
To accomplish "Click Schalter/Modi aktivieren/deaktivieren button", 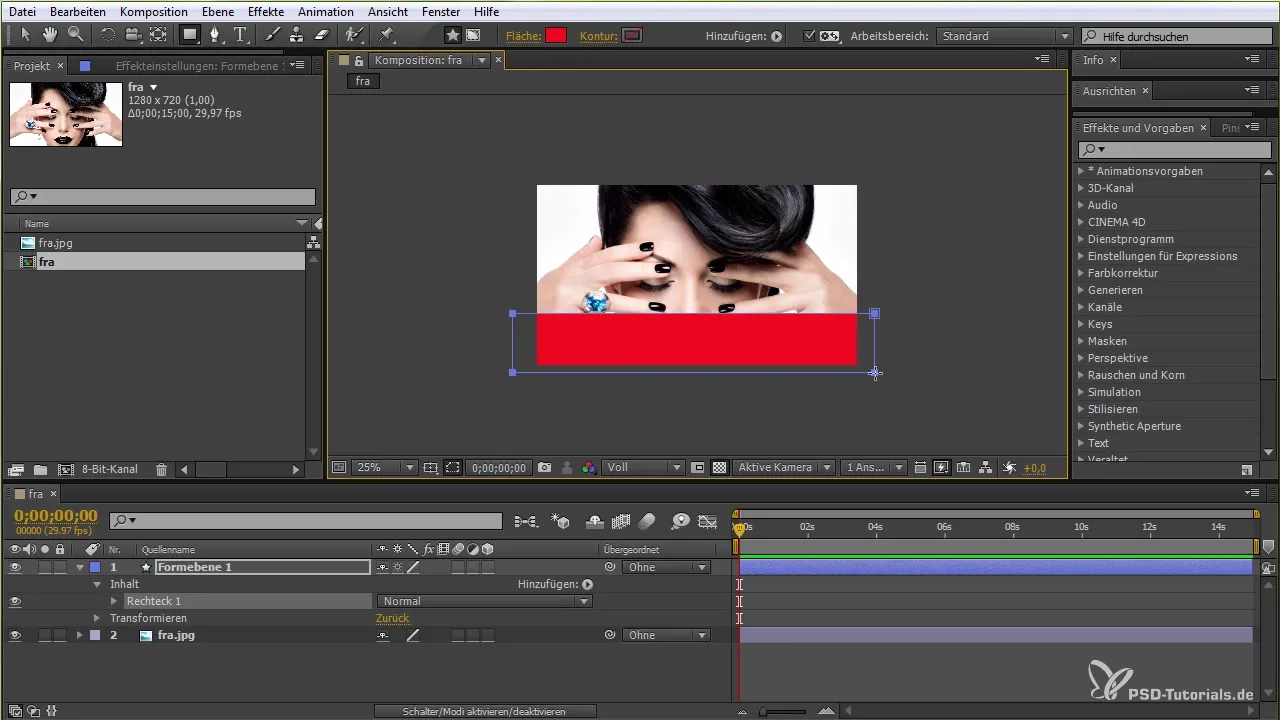I will coord(485,711).
